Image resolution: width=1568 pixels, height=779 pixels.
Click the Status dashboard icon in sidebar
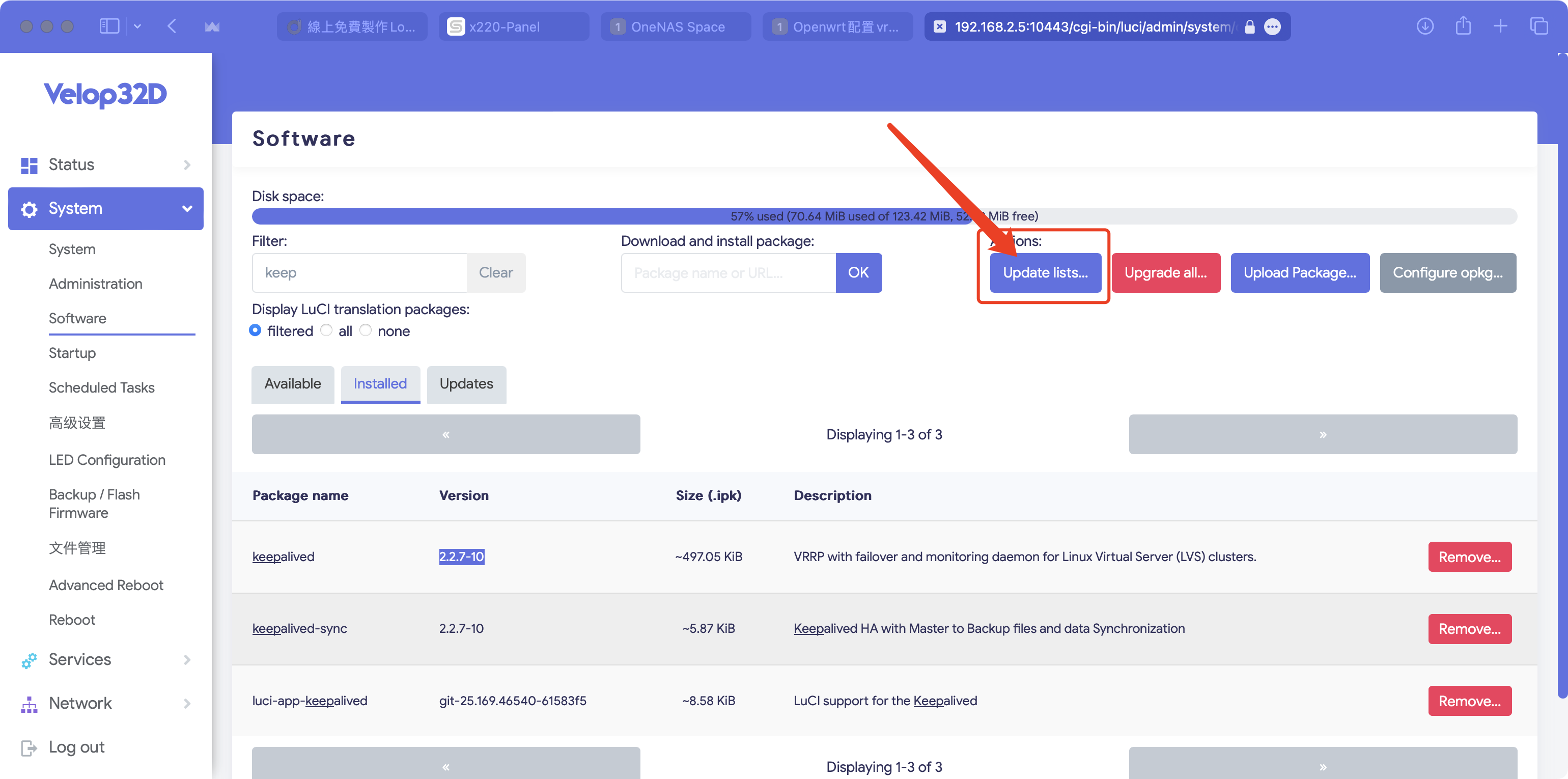click(29, 165)
